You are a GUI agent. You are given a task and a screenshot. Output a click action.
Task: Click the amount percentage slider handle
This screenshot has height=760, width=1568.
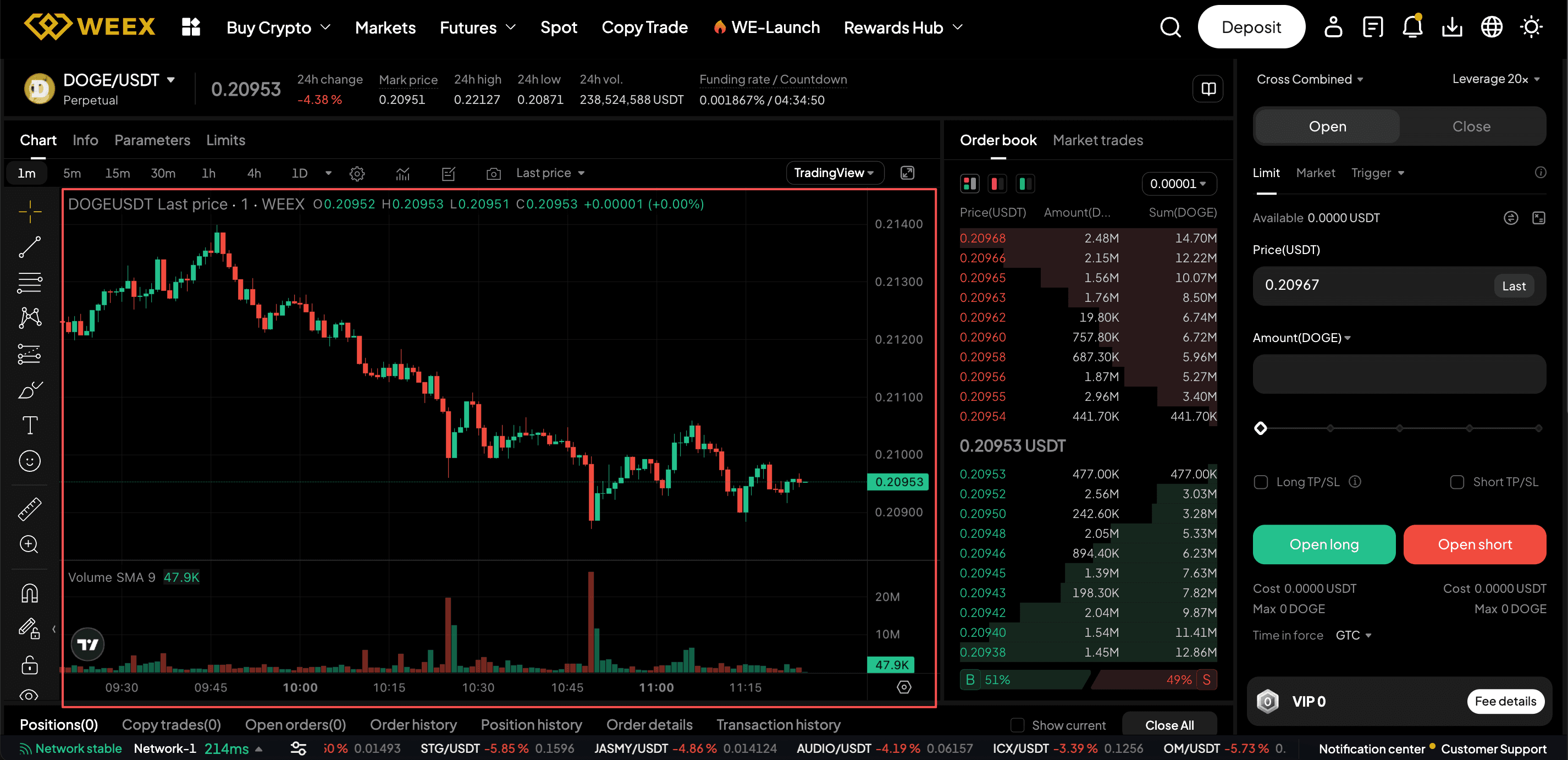pos(1261,428)
